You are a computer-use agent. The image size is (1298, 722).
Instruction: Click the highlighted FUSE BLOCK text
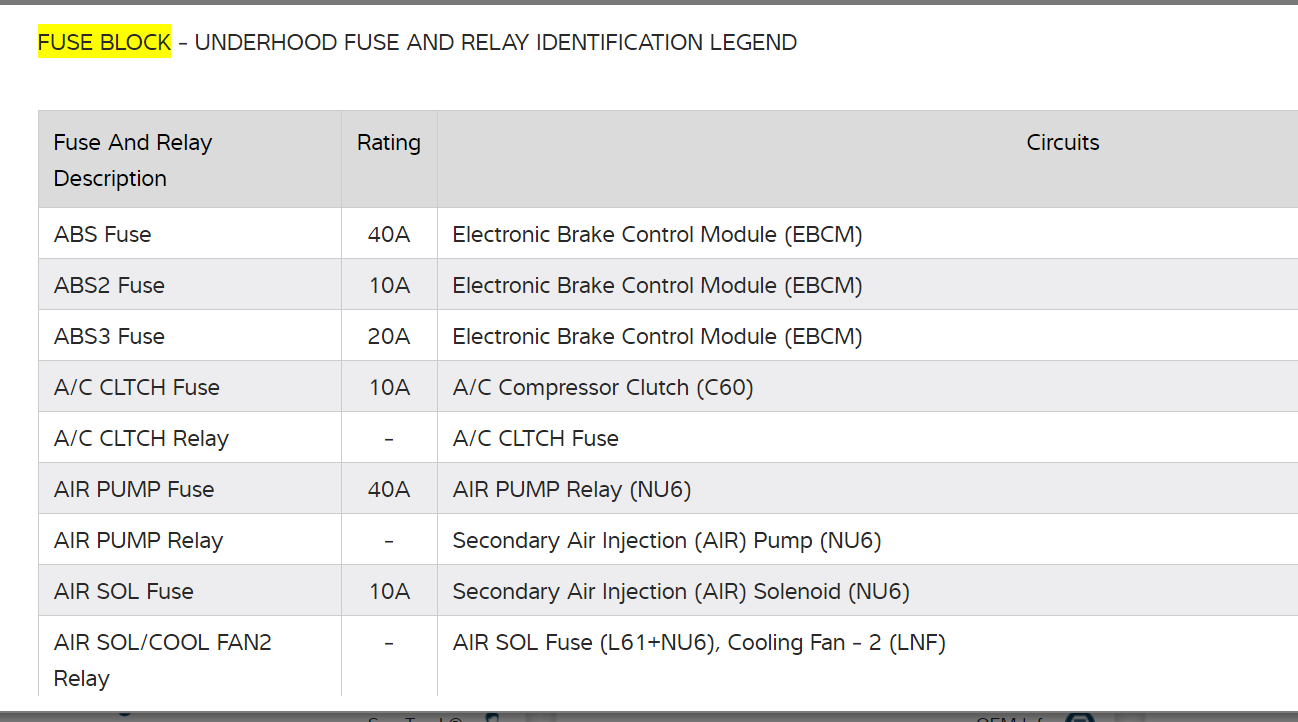point(104,42)
